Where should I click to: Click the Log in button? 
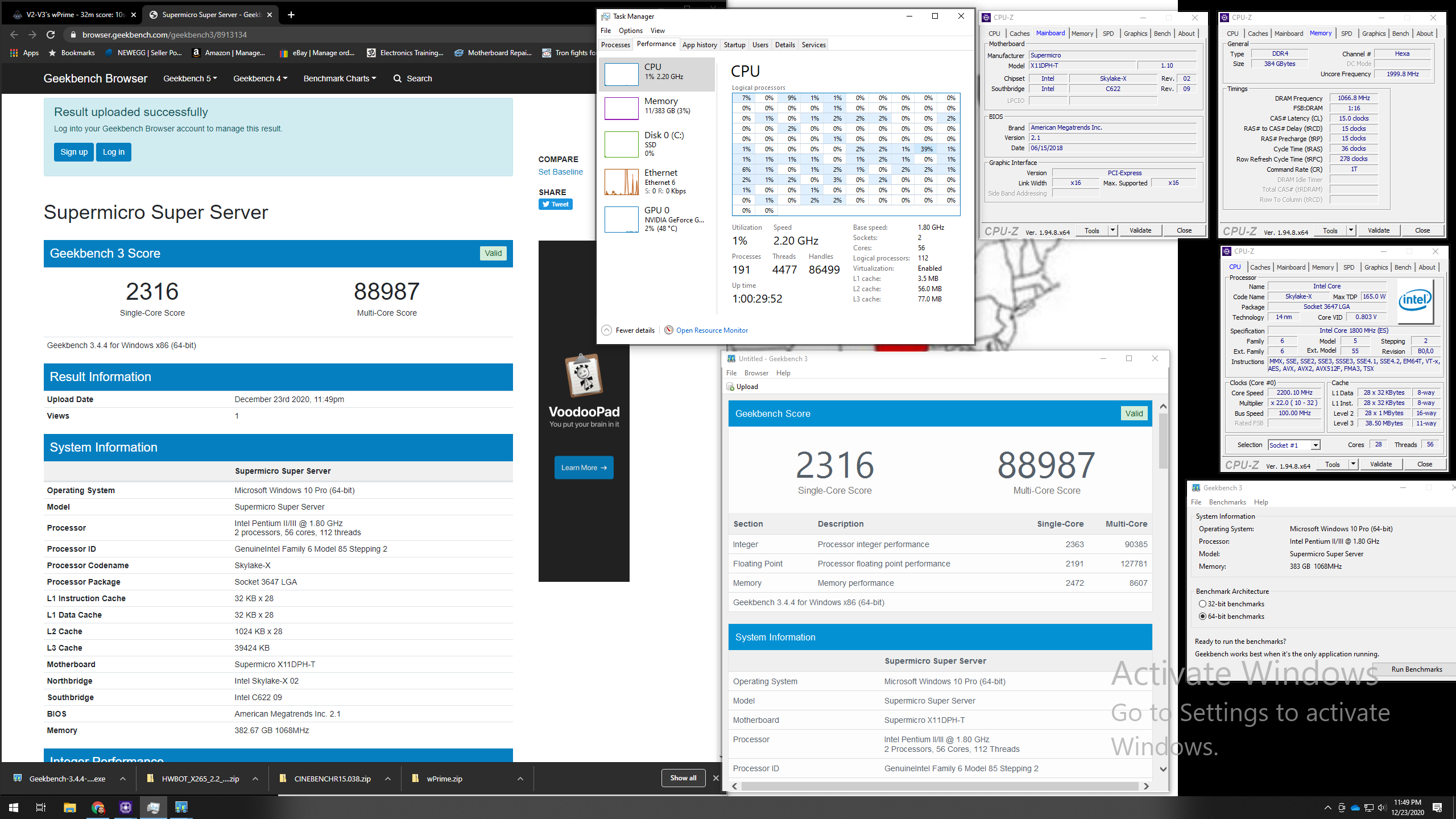pyautogui.click(x=114, y=152)
